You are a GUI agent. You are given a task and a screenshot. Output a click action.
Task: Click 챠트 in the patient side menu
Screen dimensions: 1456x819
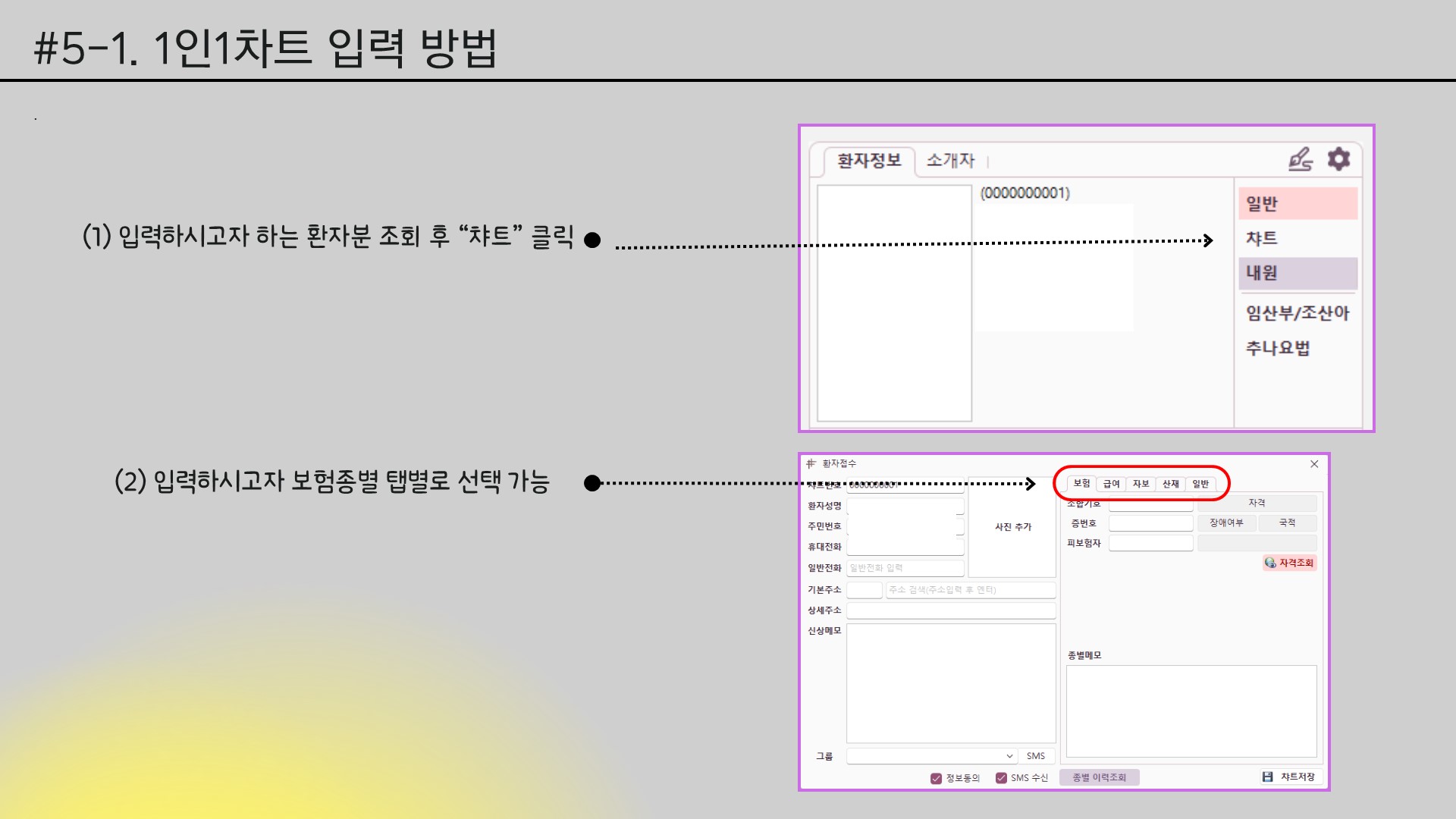[1262, 238]
